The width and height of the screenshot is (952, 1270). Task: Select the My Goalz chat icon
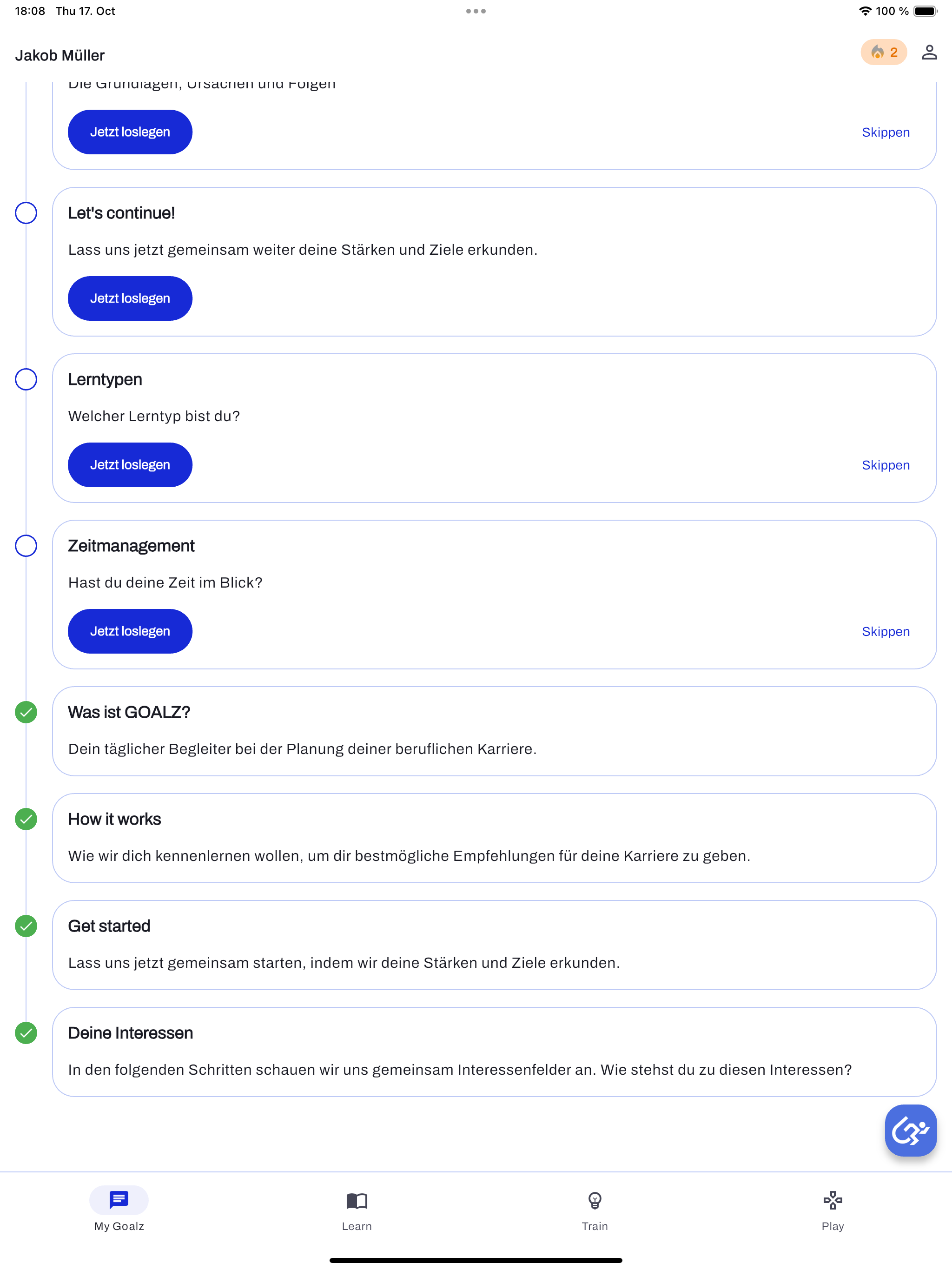[119, 1200]
